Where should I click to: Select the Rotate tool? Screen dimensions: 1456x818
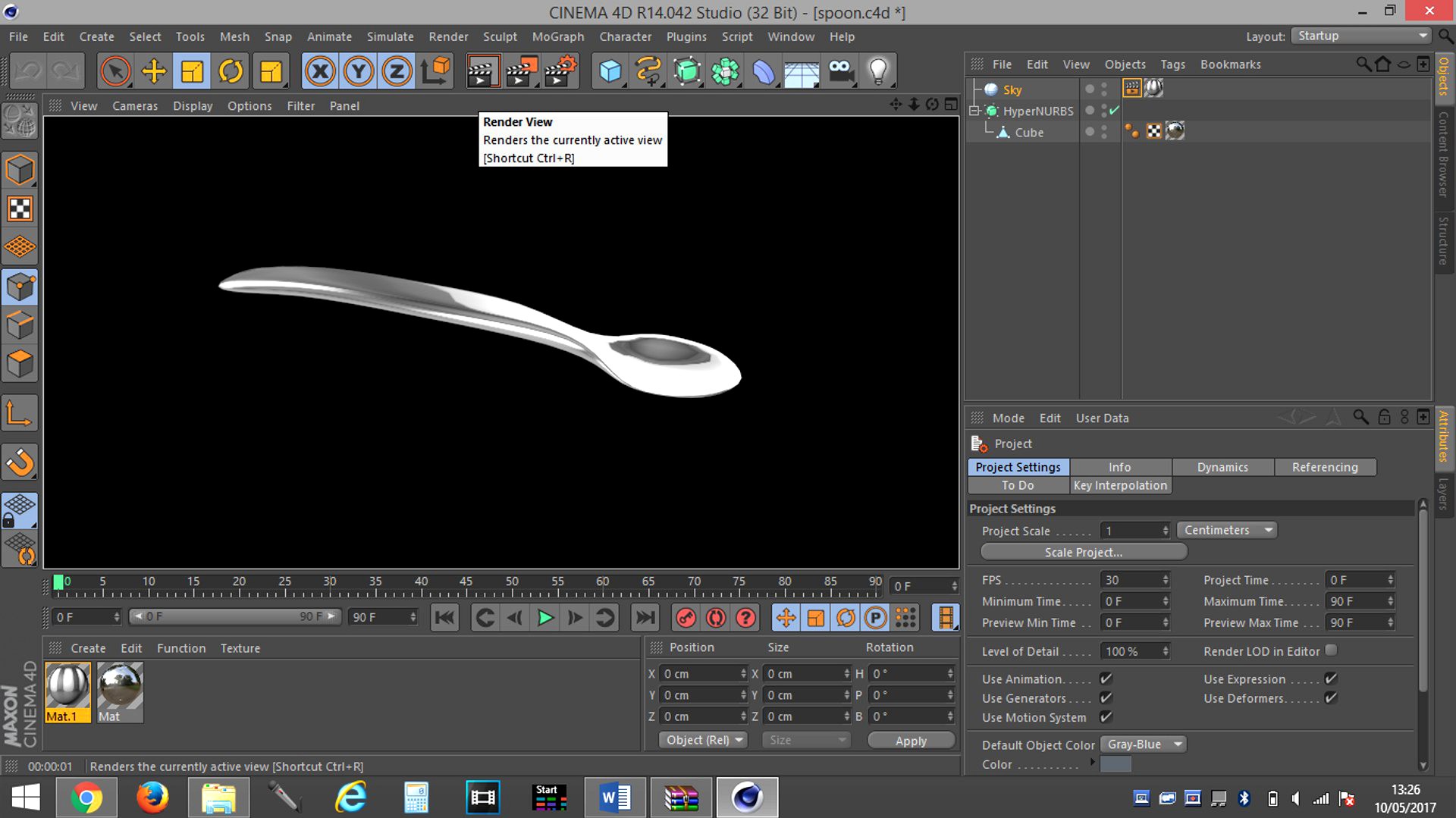[231, 71]
